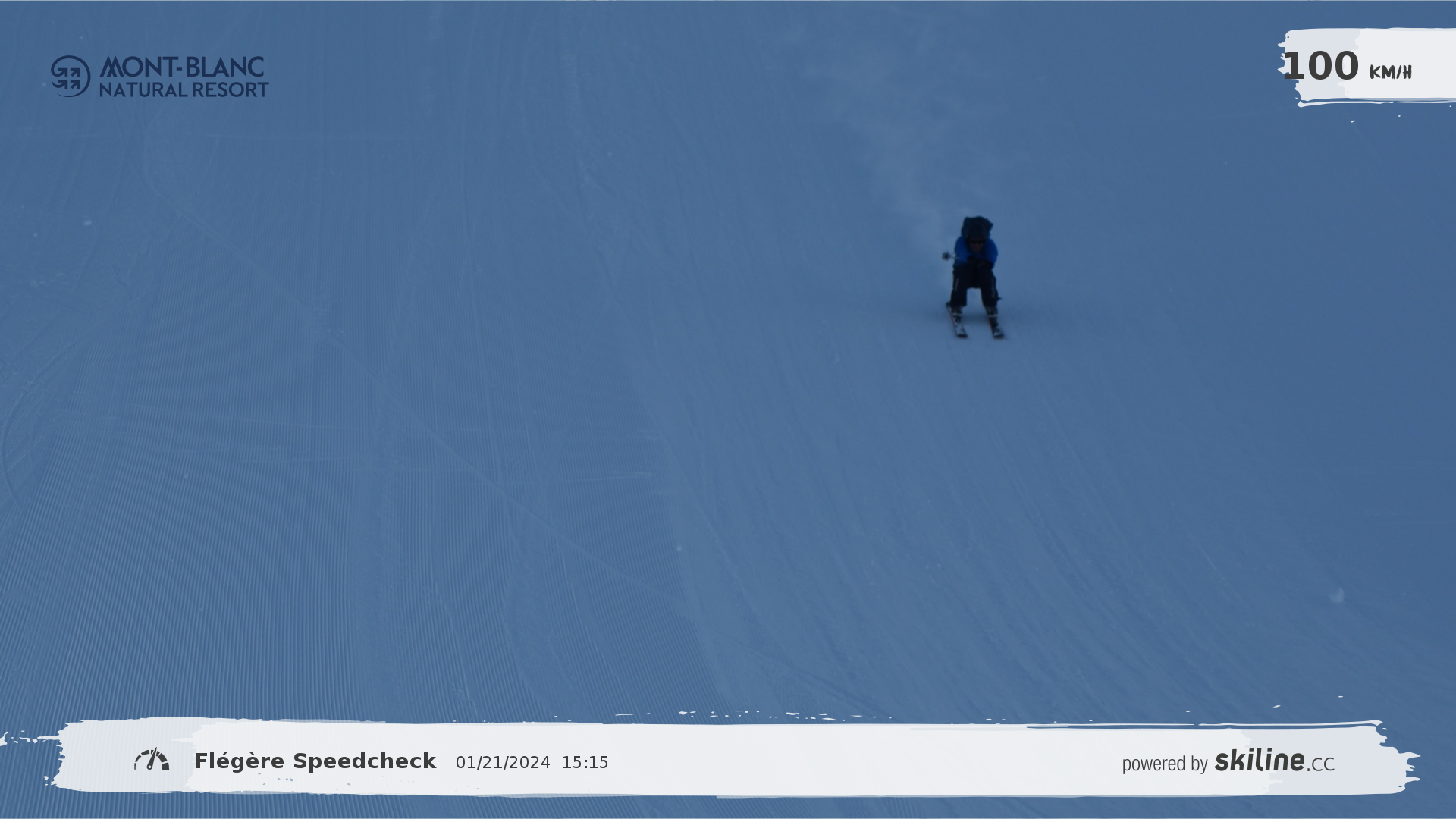Screen dimensions: 1456x819
Task: Click the KM/H unit label
Action: 1390,73
